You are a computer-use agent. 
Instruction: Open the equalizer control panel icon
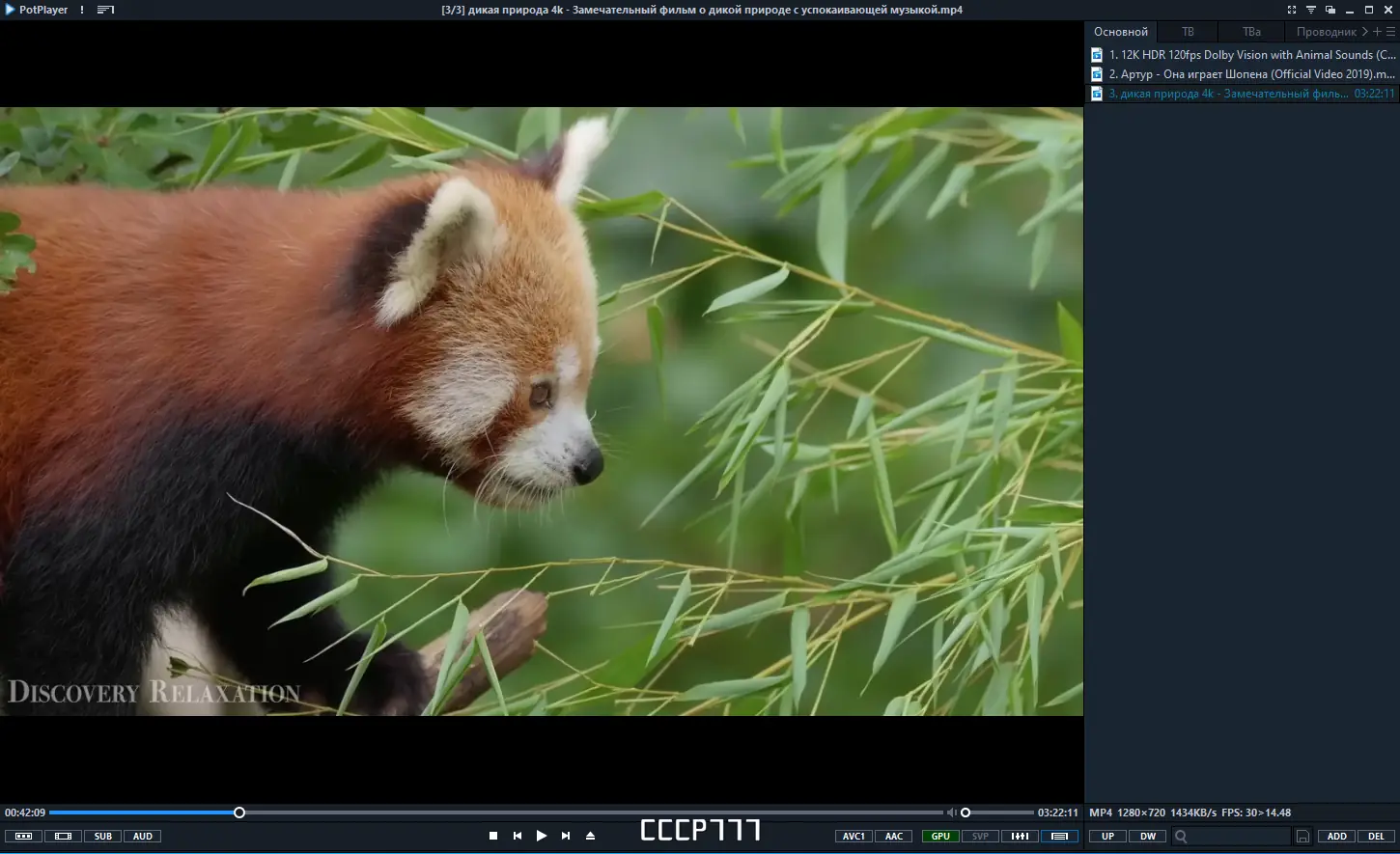1020,837
